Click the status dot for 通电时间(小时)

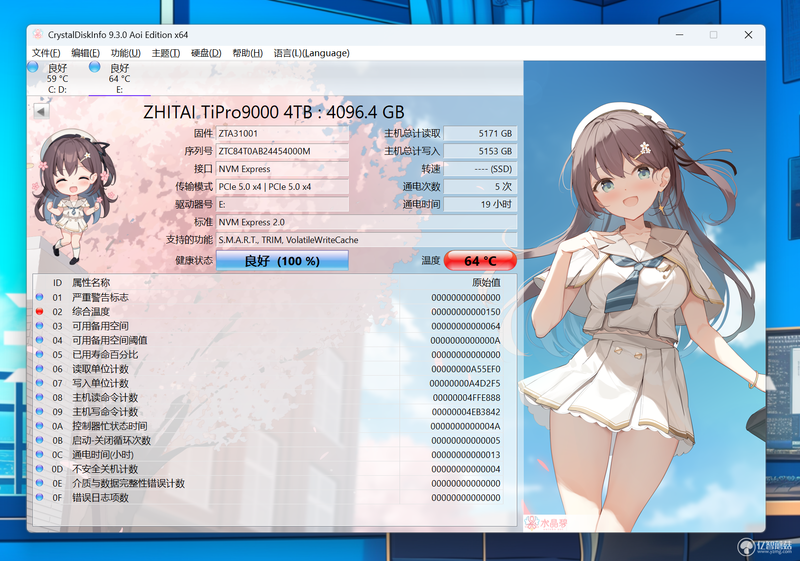pyautogui.click(x=39, y=454)
